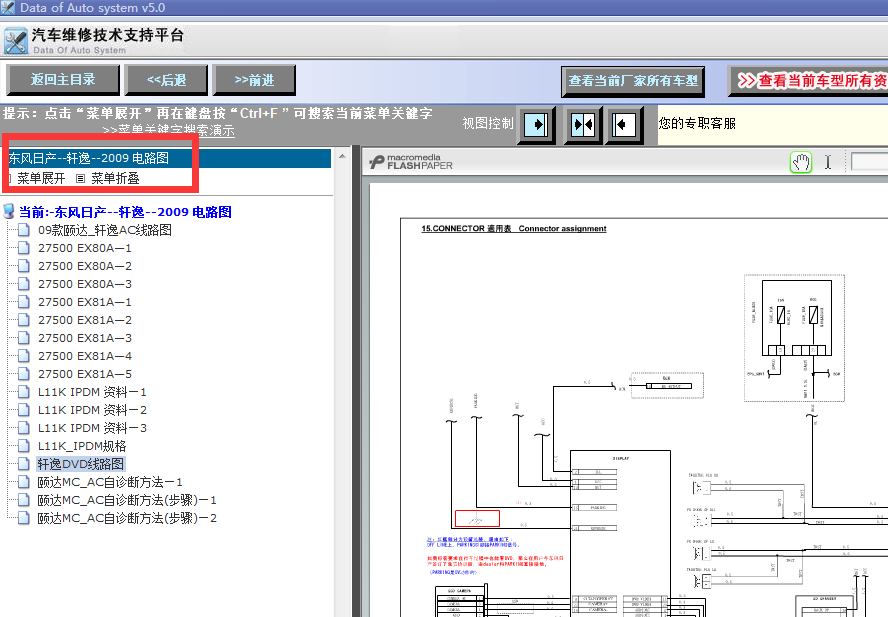
Task: Open 09款颐达_轩逸AC线路图
Action: click(105, 230)
